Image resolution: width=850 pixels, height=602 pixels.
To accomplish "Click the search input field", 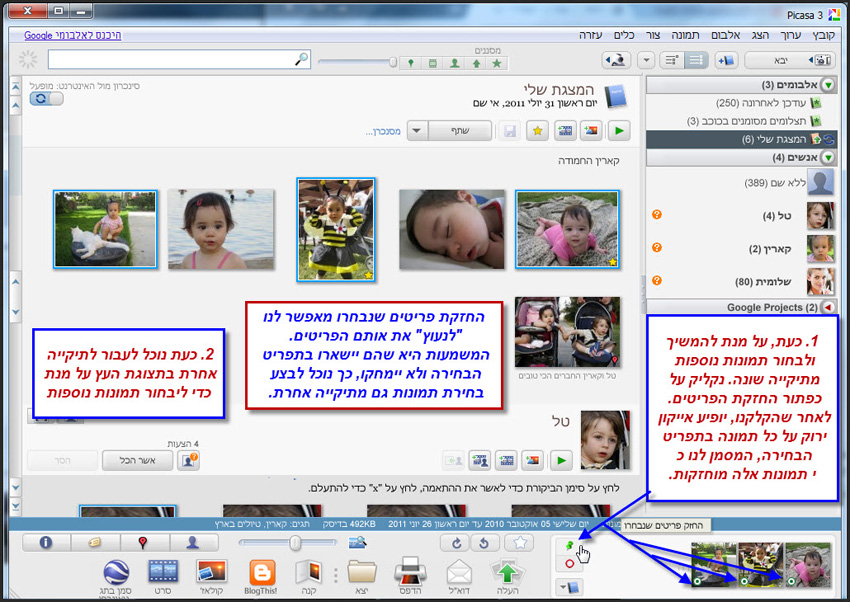I will click(179, 60).
